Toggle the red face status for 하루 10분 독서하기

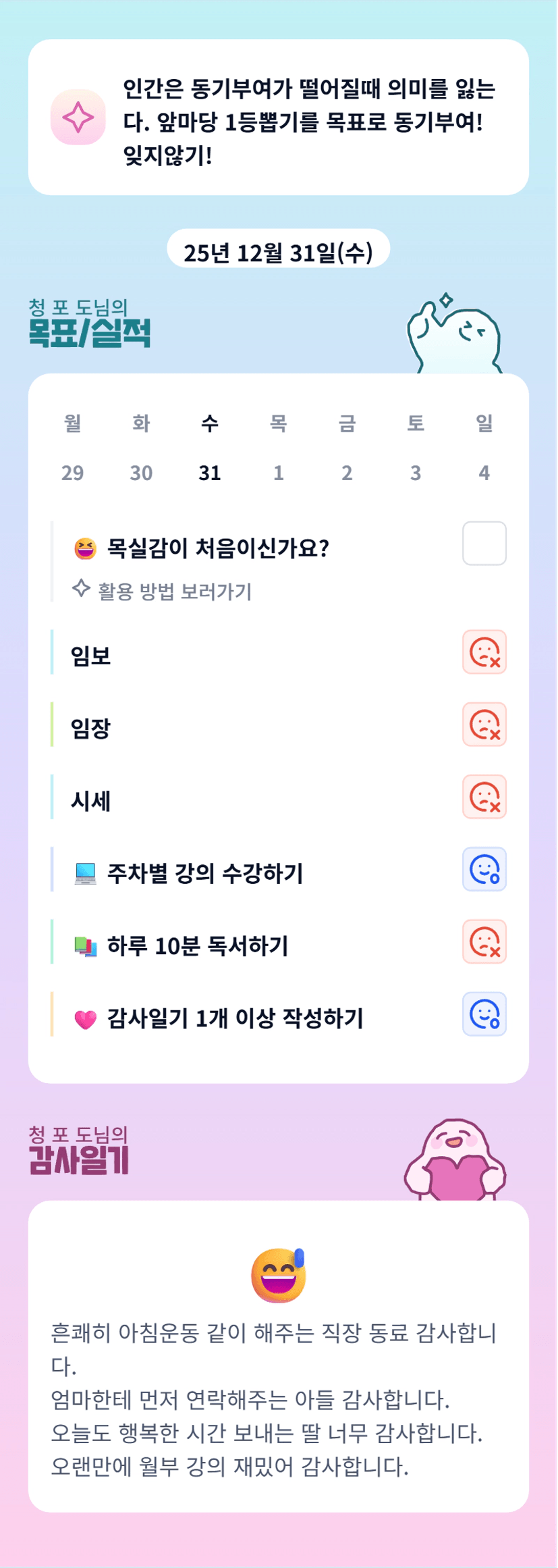pos(484,941)
